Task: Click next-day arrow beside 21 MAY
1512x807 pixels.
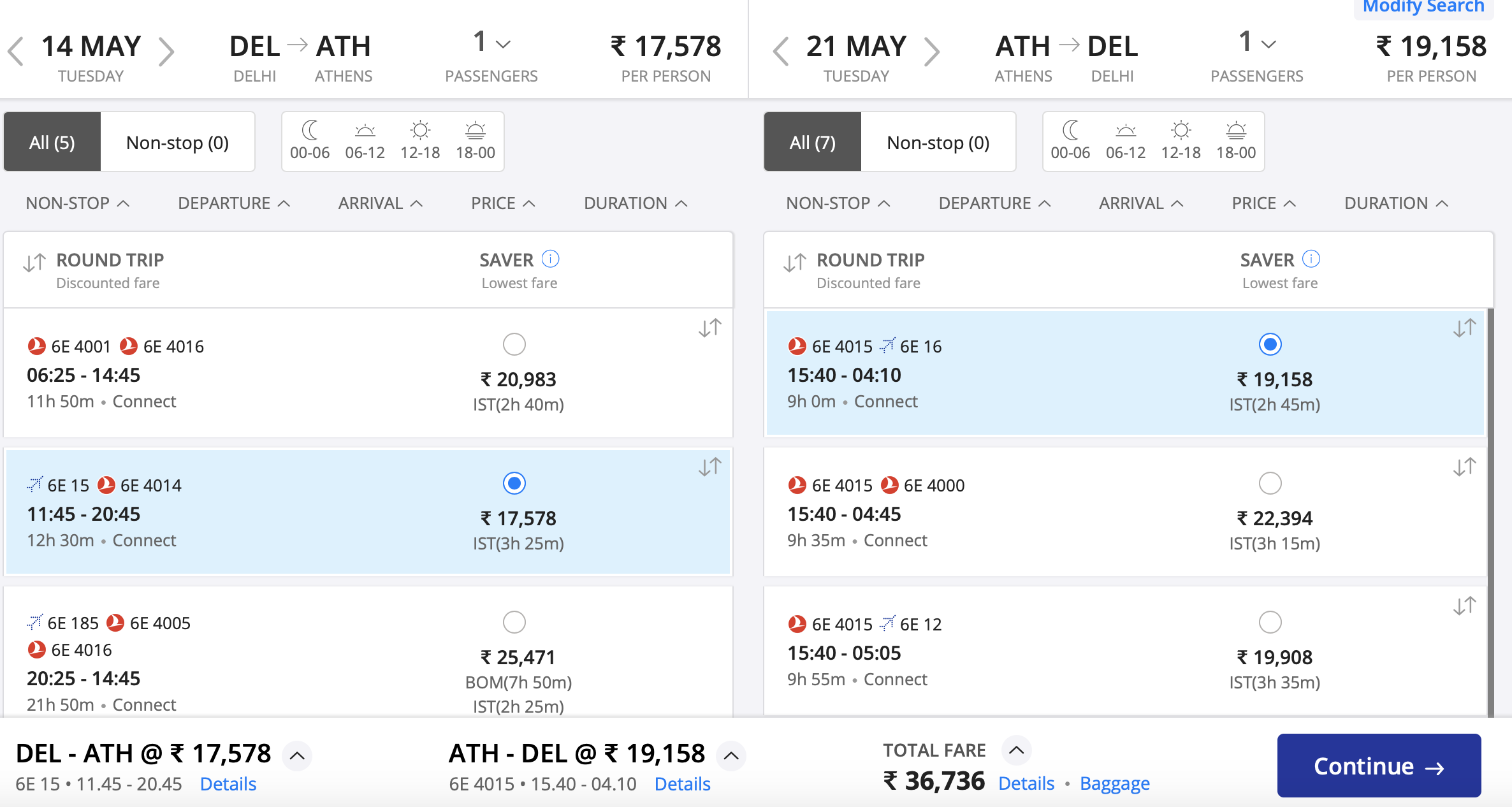Action: click(x=933, y=52)
